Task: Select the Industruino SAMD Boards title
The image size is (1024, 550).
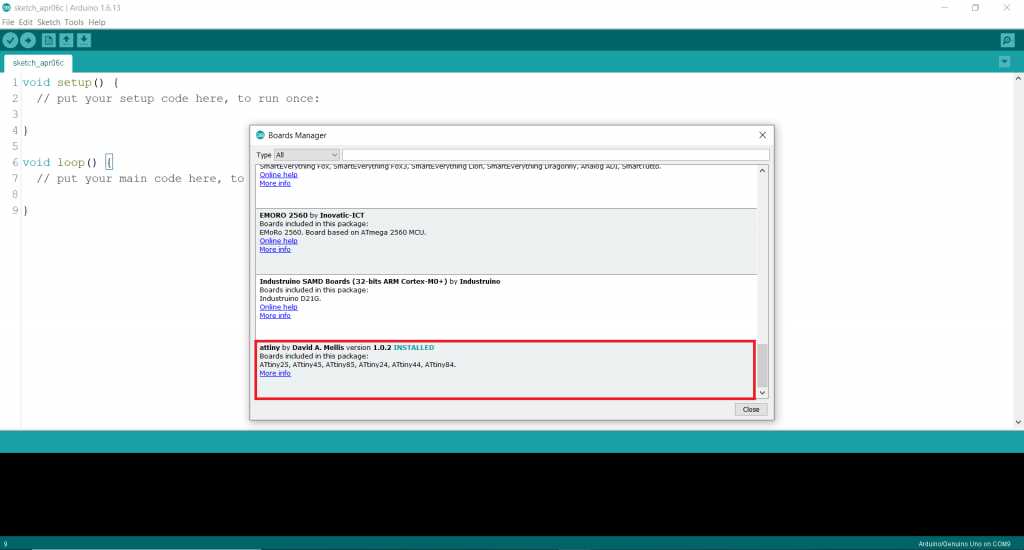Action: click(x=379, y=282)
